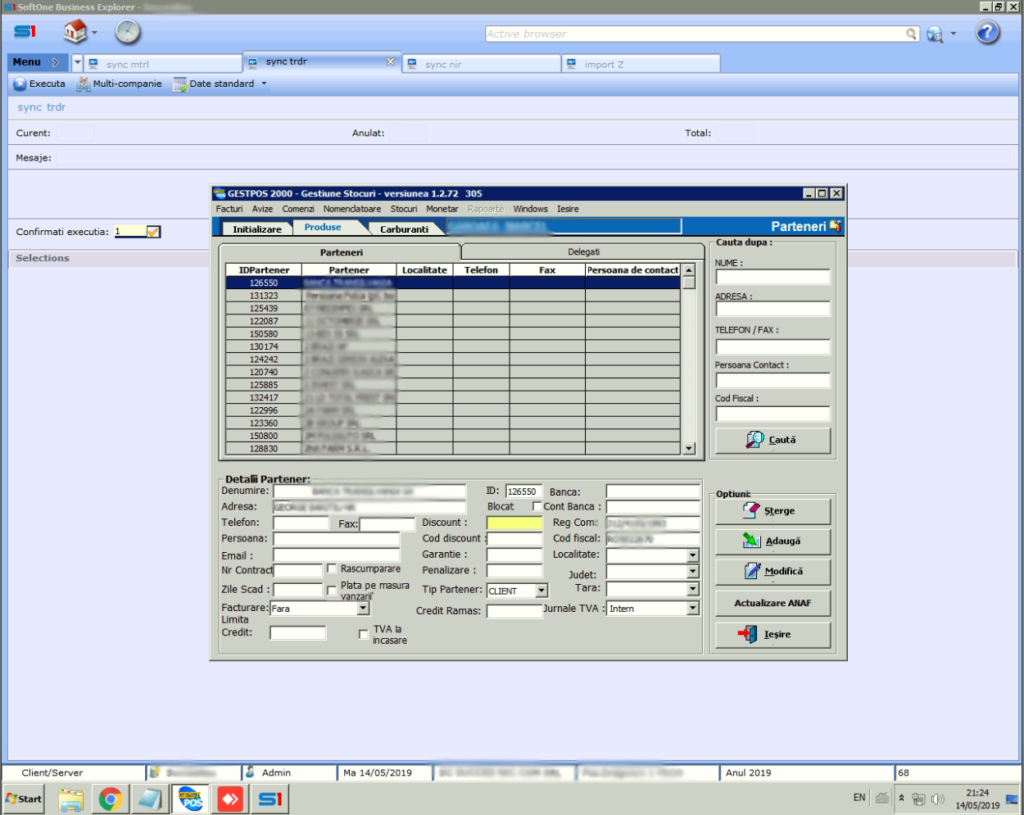Expand the Facturare Fara dropdown
This screenshot has width=1024, height=815.
[363, 608]
